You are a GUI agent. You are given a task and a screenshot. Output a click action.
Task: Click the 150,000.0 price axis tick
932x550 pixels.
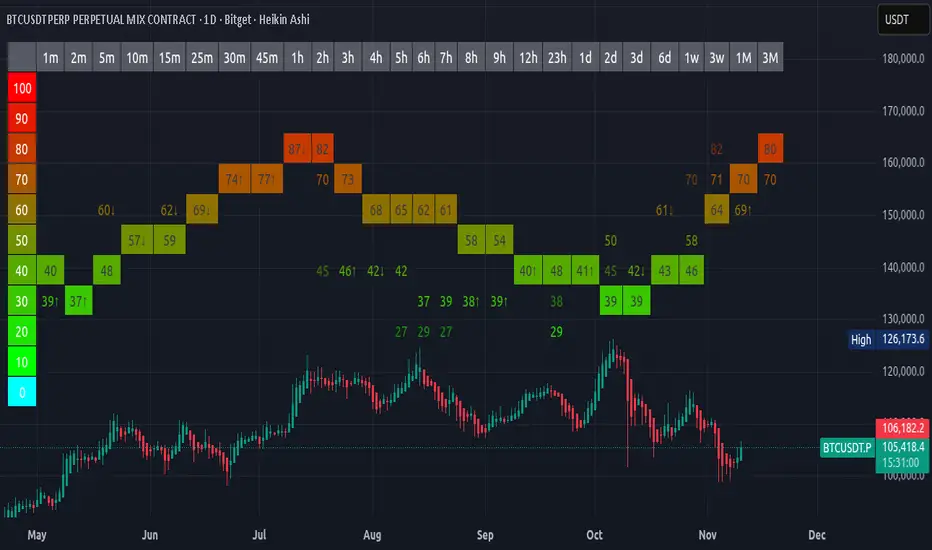click(x=903, y=215)
